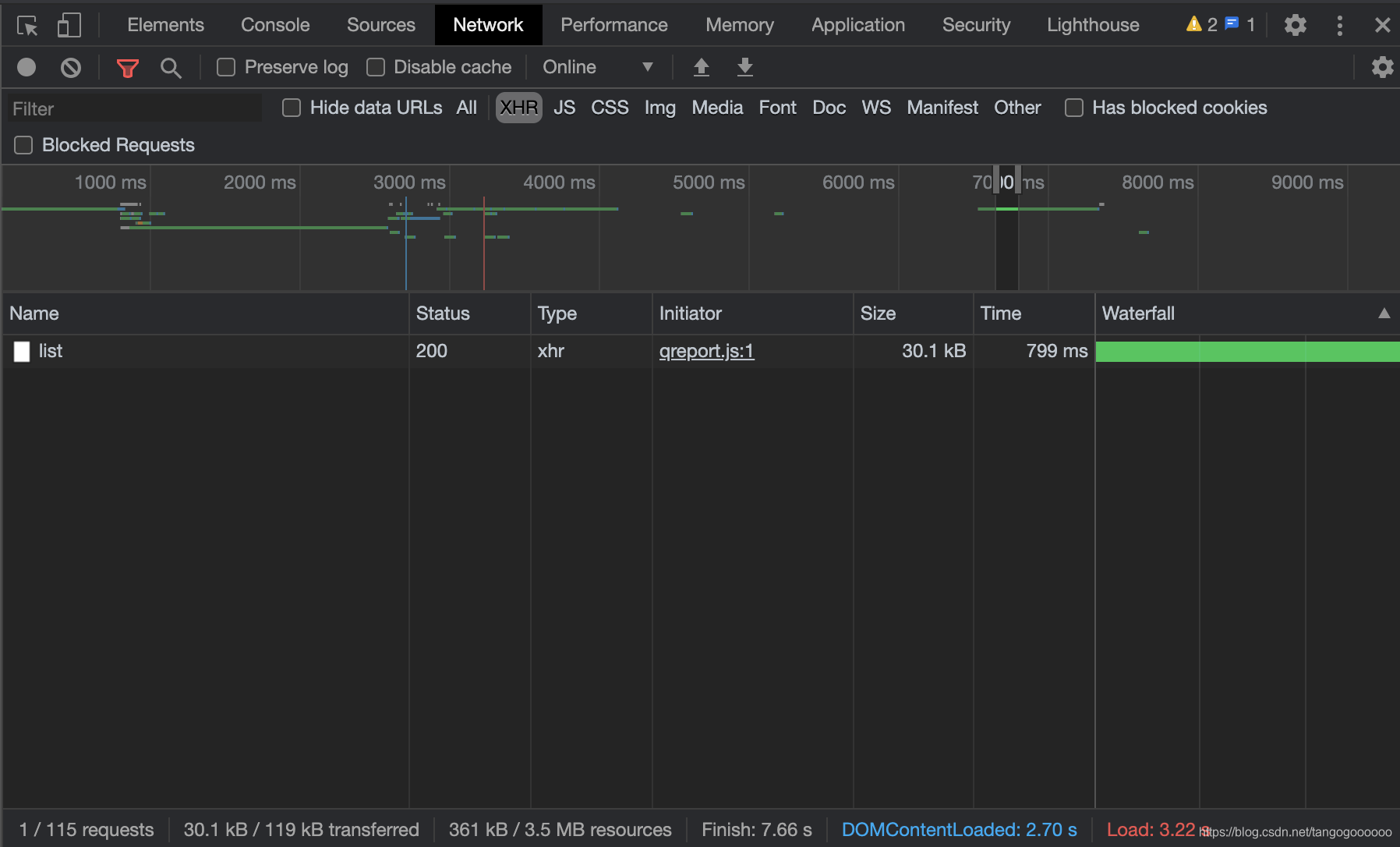Open the DevTools three-dot menu

click(1340, 25)
